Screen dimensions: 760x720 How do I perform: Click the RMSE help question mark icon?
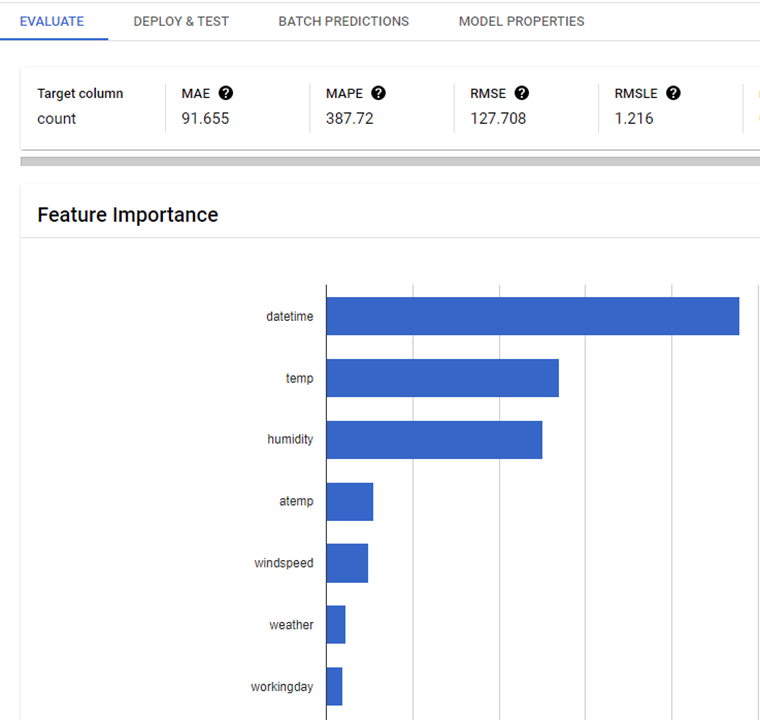[522, 93]
